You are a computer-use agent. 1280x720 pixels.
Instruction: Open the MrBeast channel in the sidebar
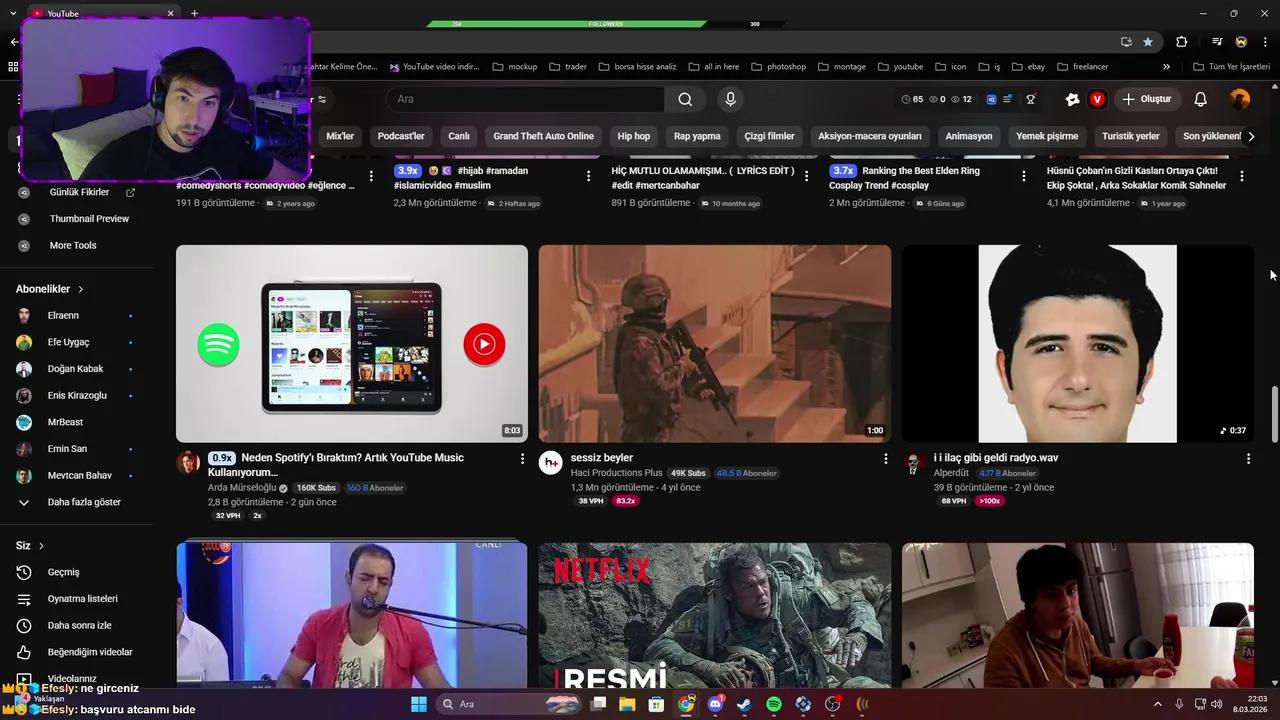(x=65, y=421)
